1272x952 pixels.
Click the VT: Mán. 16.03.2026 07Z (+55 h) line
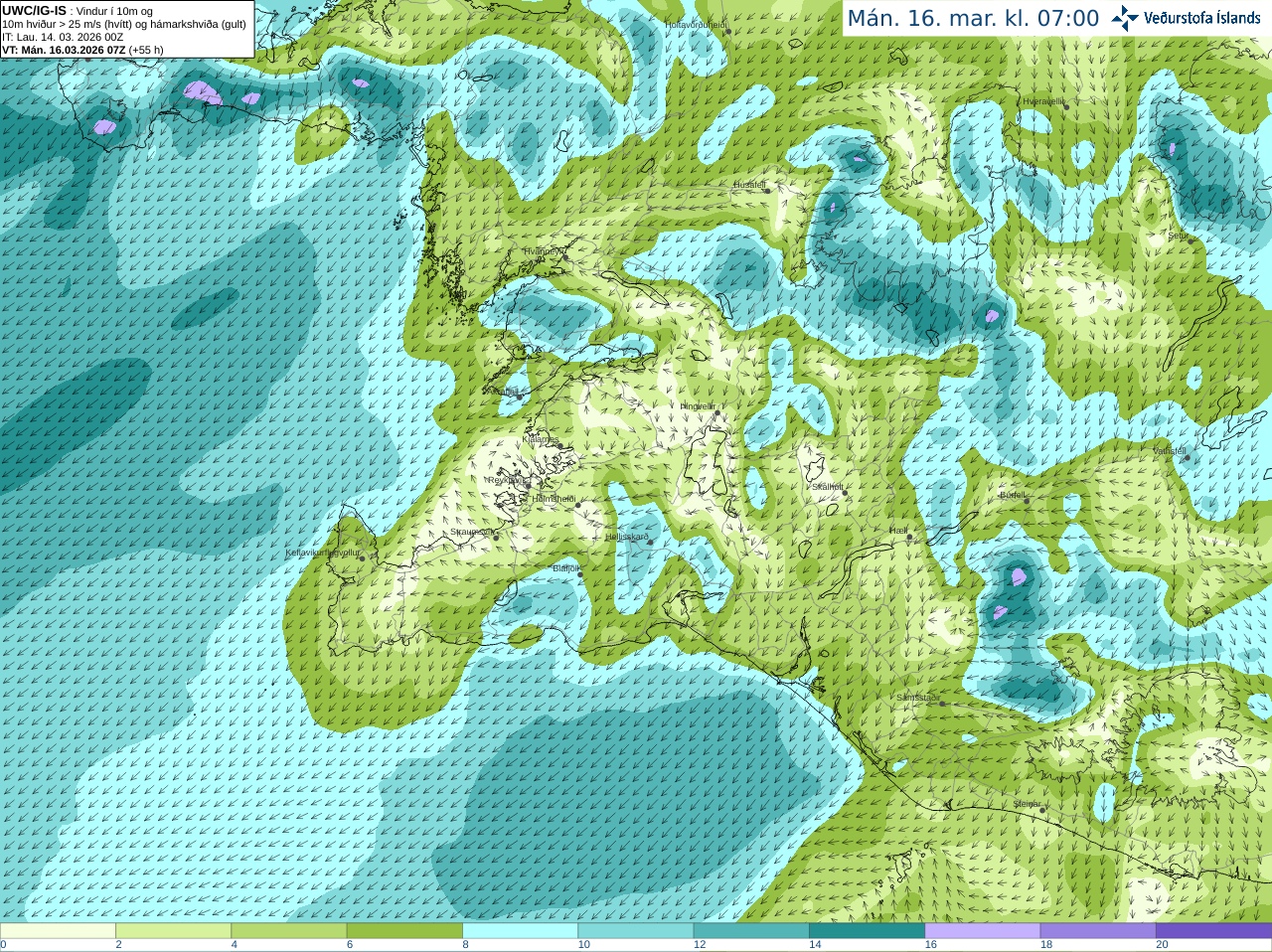82,50
